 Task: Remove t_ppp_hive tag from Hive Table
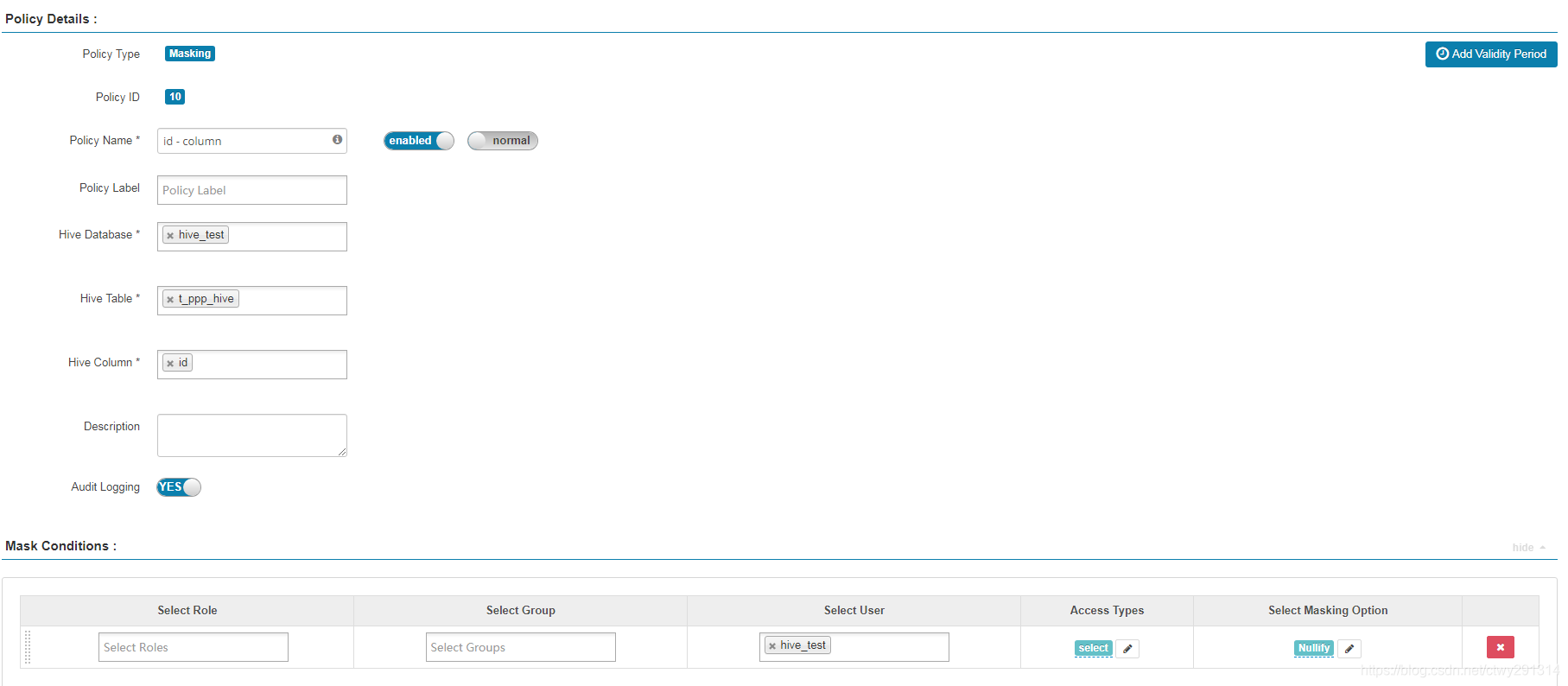tap(170, 299)
